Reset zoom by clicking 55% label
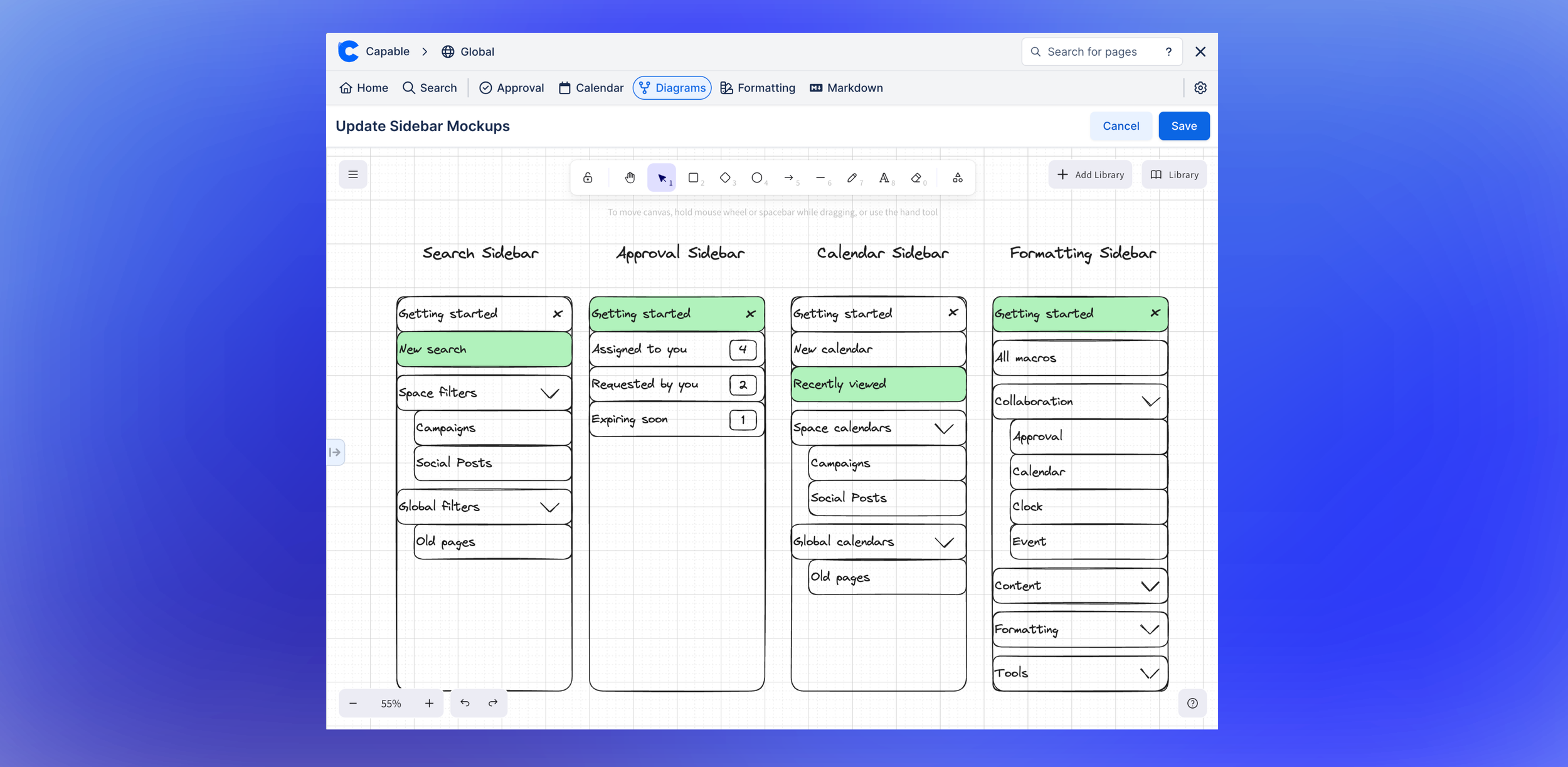 (x=391, y=704)
